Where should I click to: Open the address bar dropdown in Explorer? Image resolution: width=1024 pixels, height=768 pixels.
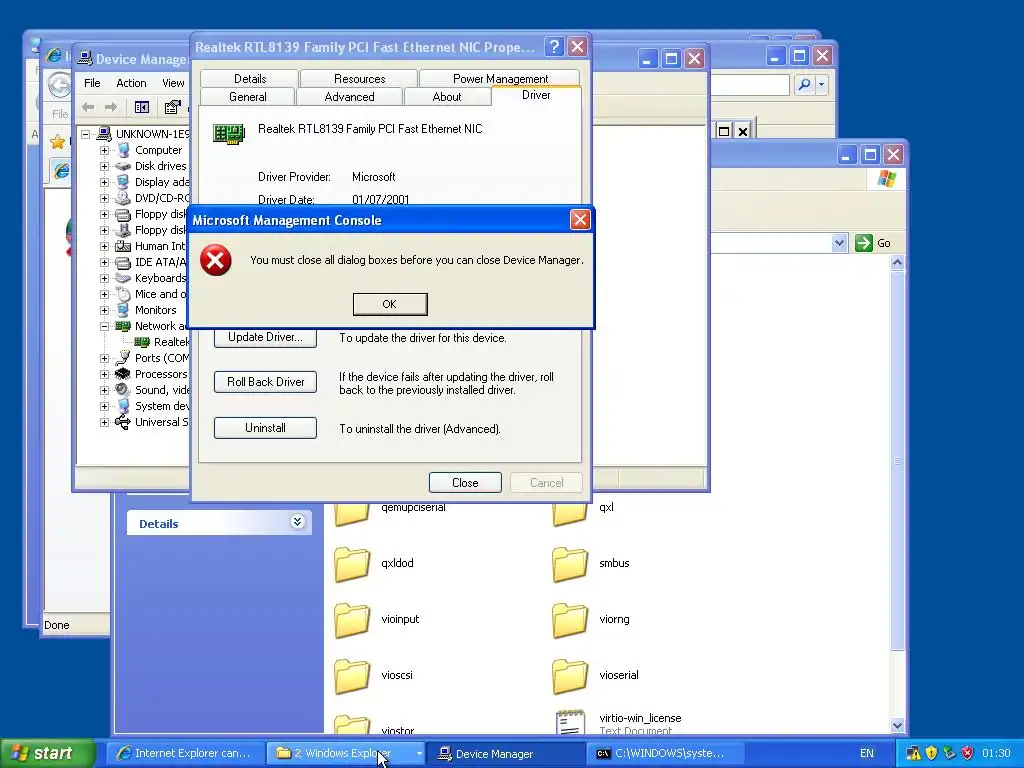click(x=839, y=243)
